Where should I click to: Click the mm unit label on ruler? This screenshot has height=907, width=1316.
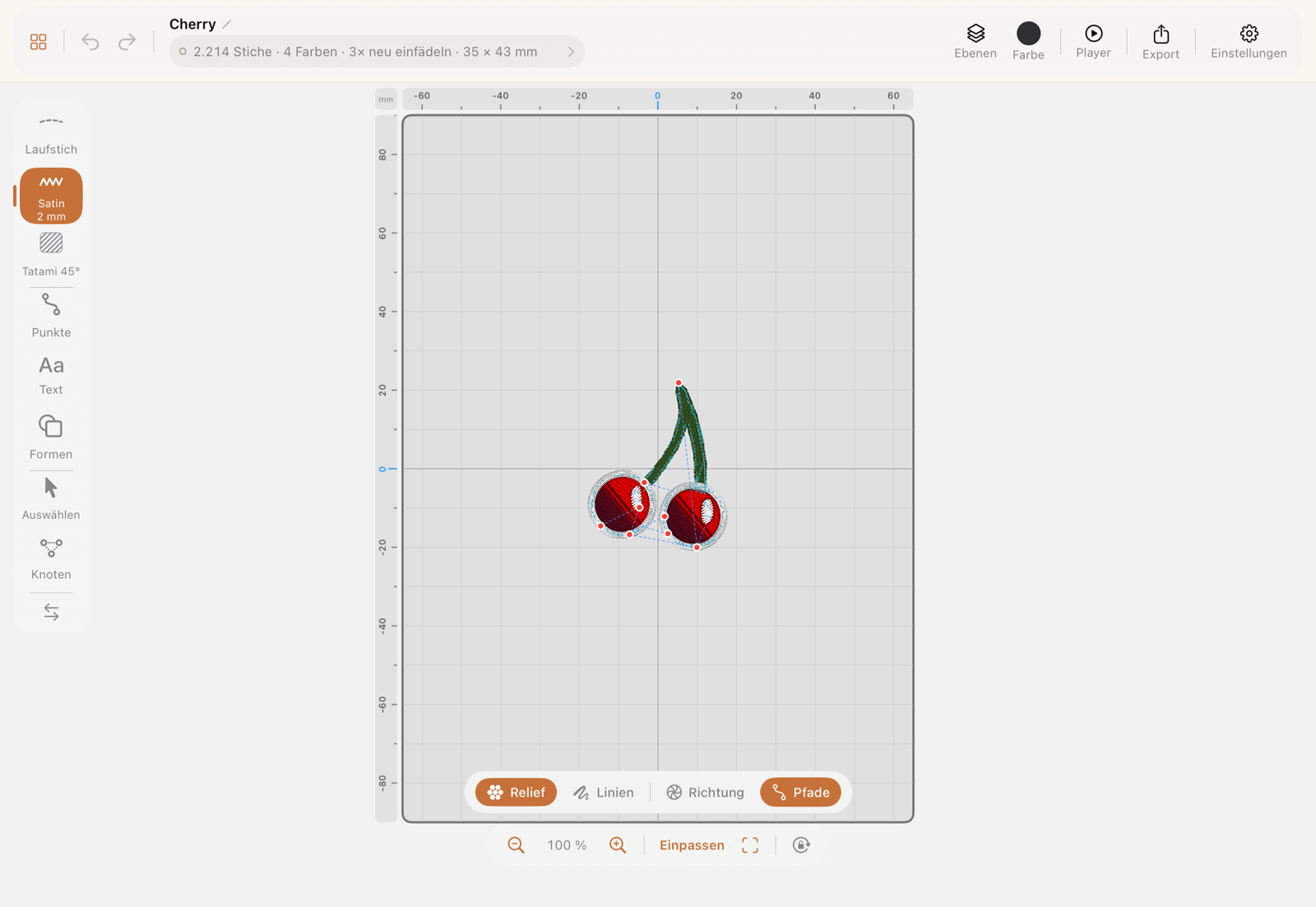(386, 99)
